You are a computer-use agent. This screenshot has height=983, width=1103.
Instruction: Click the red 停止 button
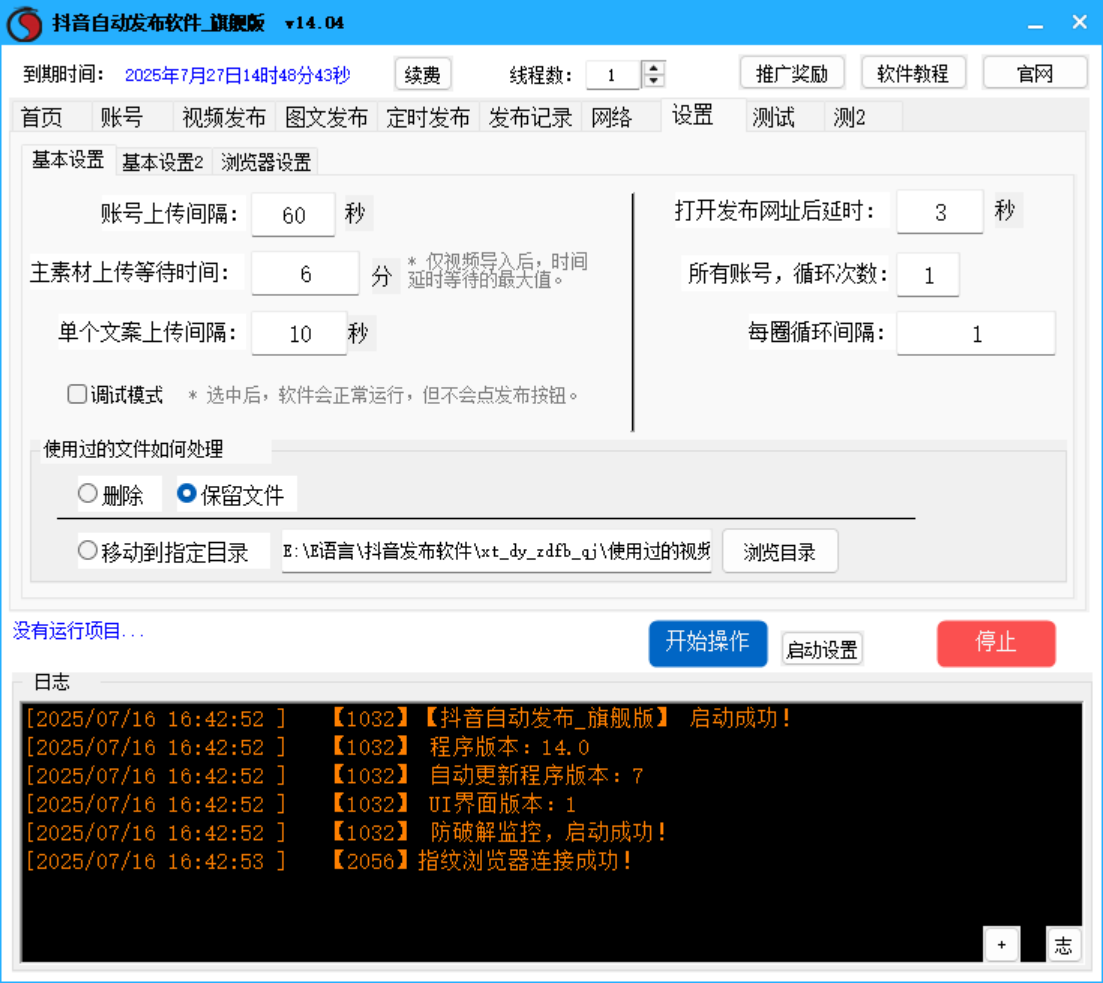pos(995,642)
